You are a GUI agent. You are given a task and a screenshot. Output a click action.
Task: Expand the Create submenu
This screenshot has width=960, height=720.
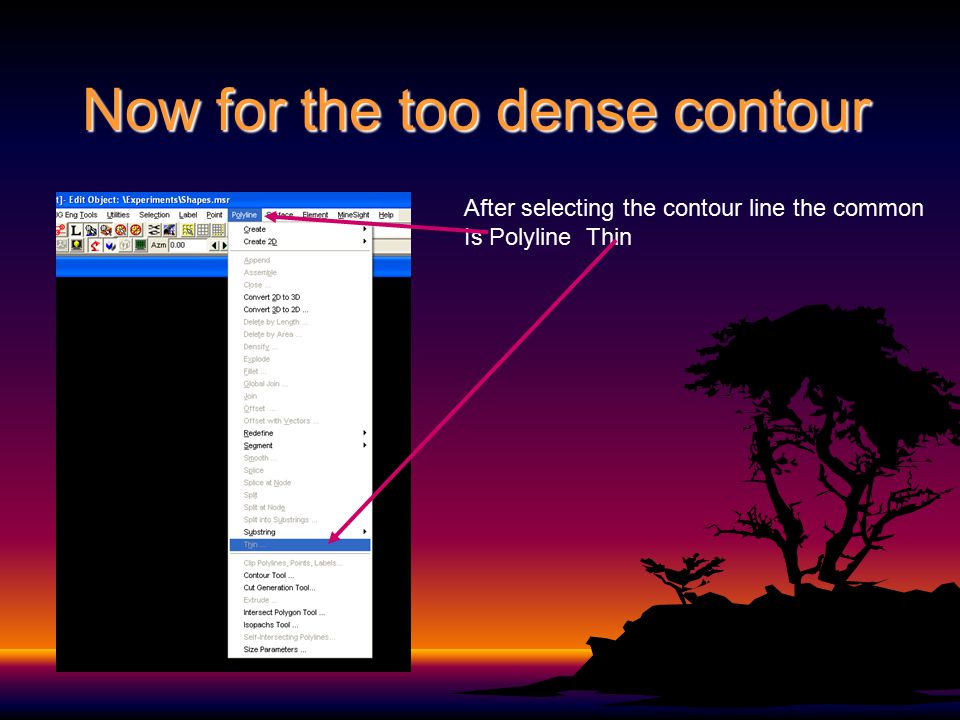click(x=300, y=229)
